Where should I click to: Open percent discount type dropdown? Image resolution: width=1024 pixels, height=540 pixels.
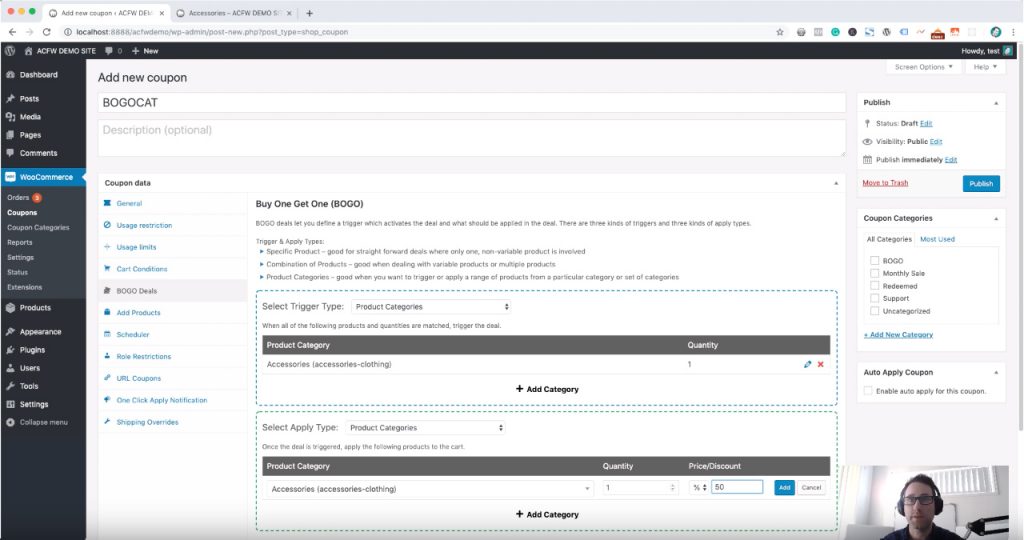click(x=699, y=488)
